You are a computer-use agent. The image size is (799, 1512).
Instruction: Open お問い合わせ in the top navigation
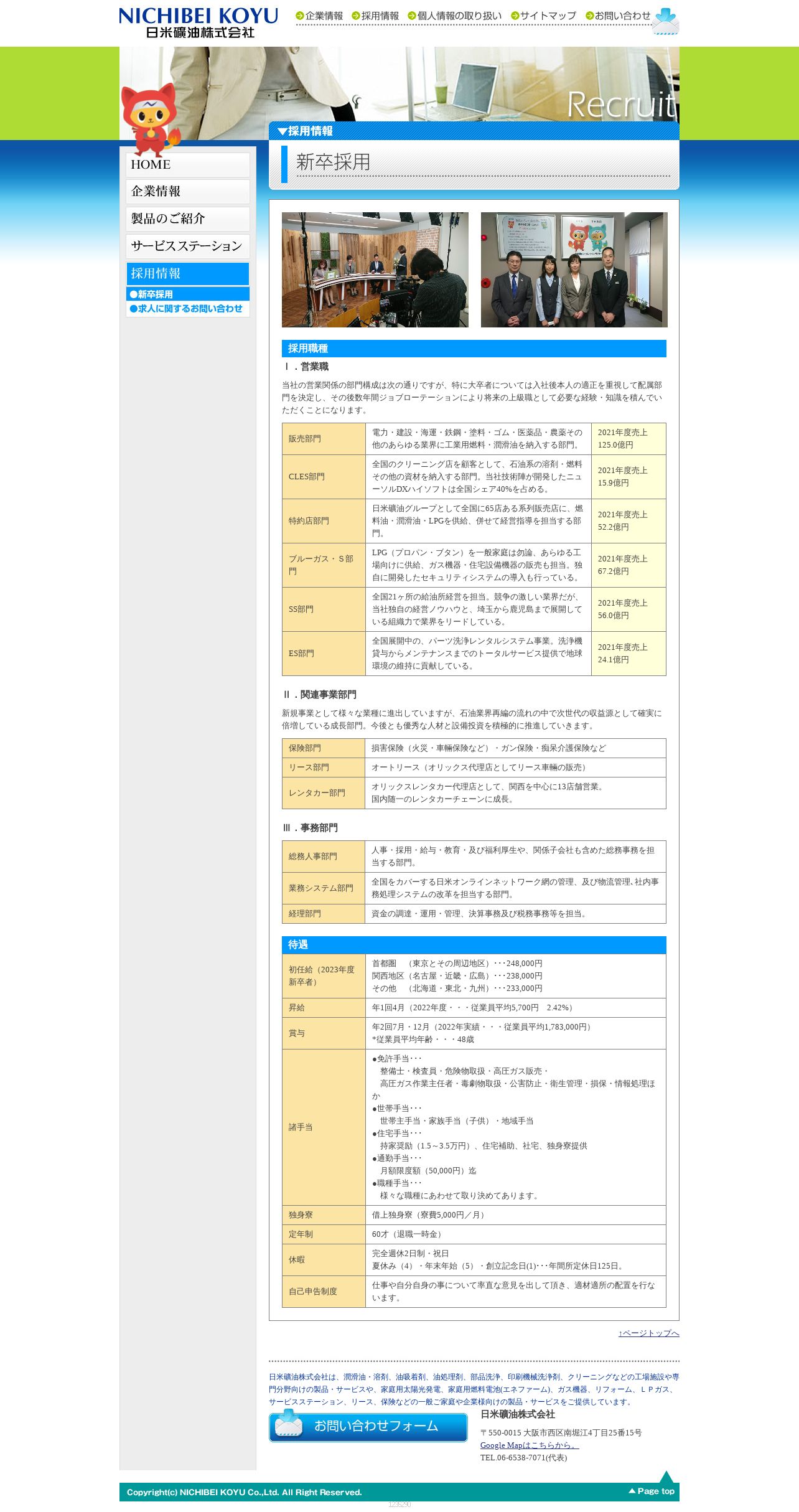[x=618, y=16]
